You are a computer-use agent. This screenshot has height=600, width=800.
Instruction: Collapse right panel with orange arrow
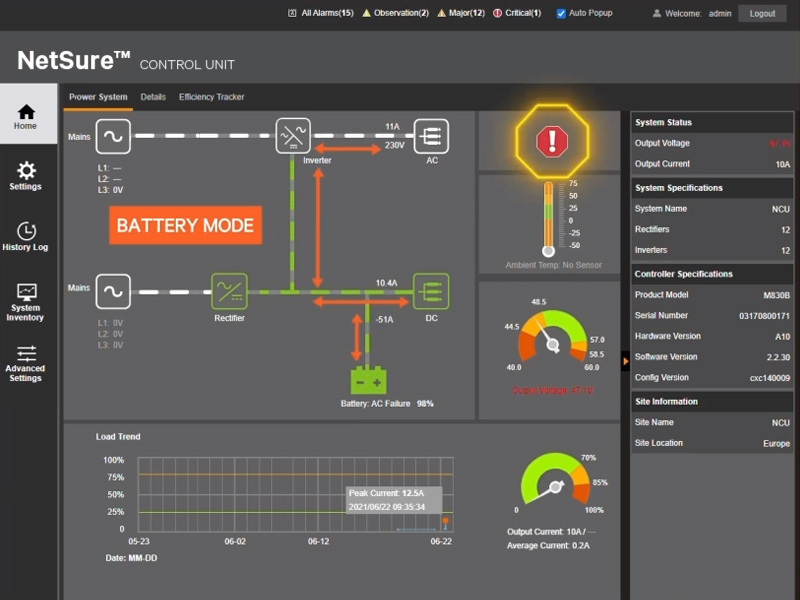[626, 360]
